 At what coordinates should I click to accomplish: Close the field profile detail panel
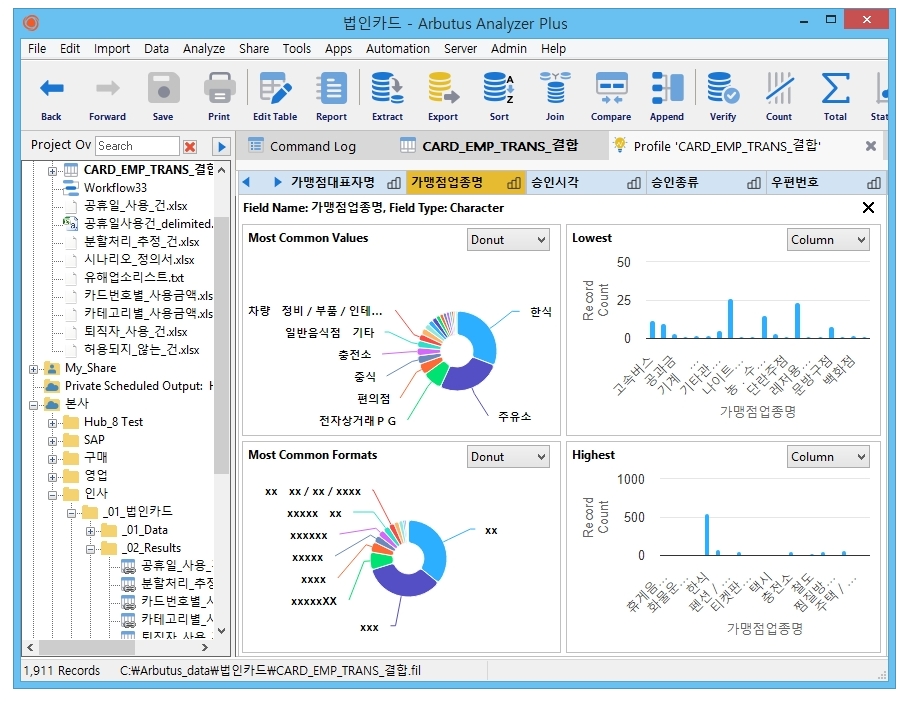point(868,207)
